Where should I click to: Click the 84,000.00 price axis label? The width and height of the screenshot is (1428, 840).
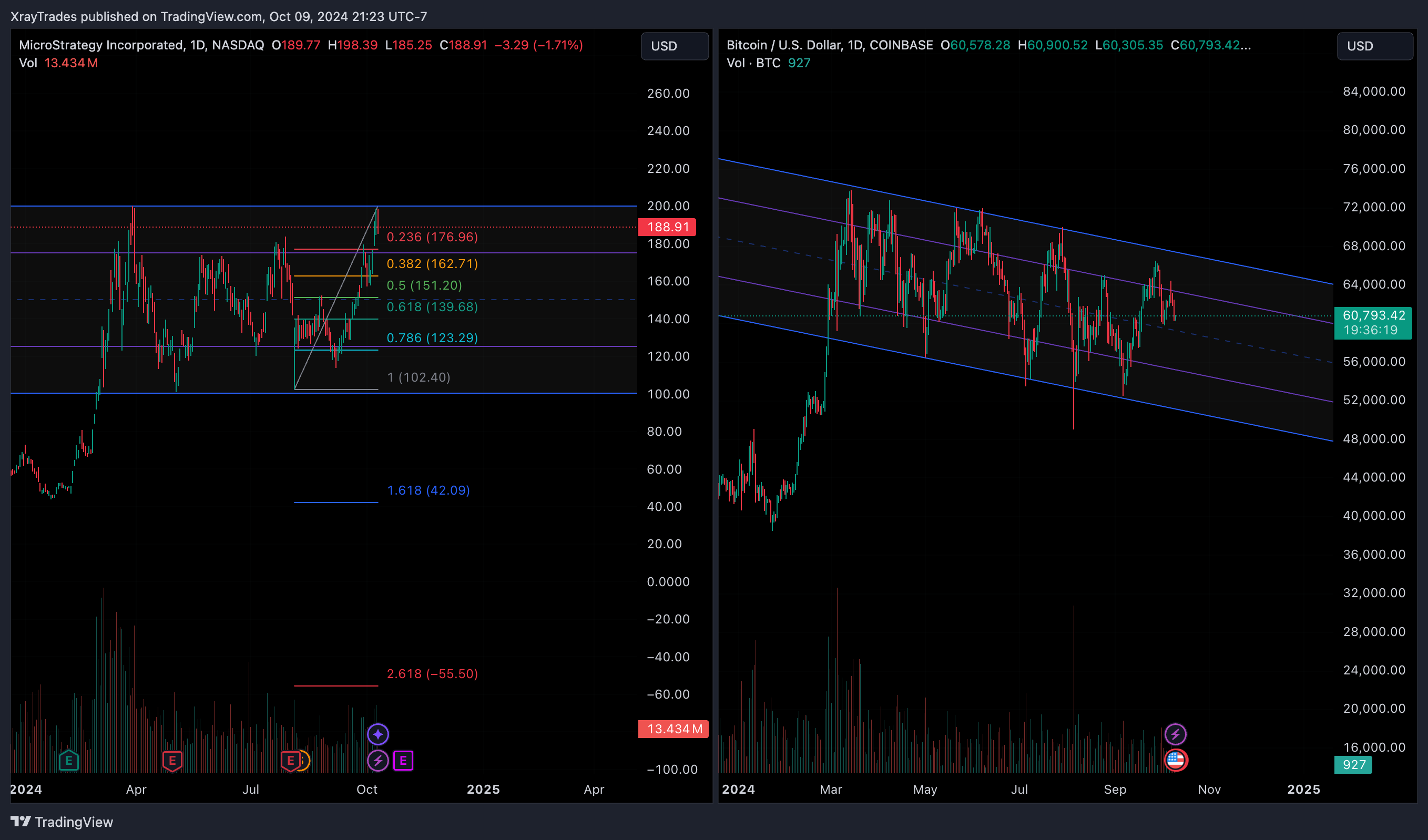tap(1374, 91)
